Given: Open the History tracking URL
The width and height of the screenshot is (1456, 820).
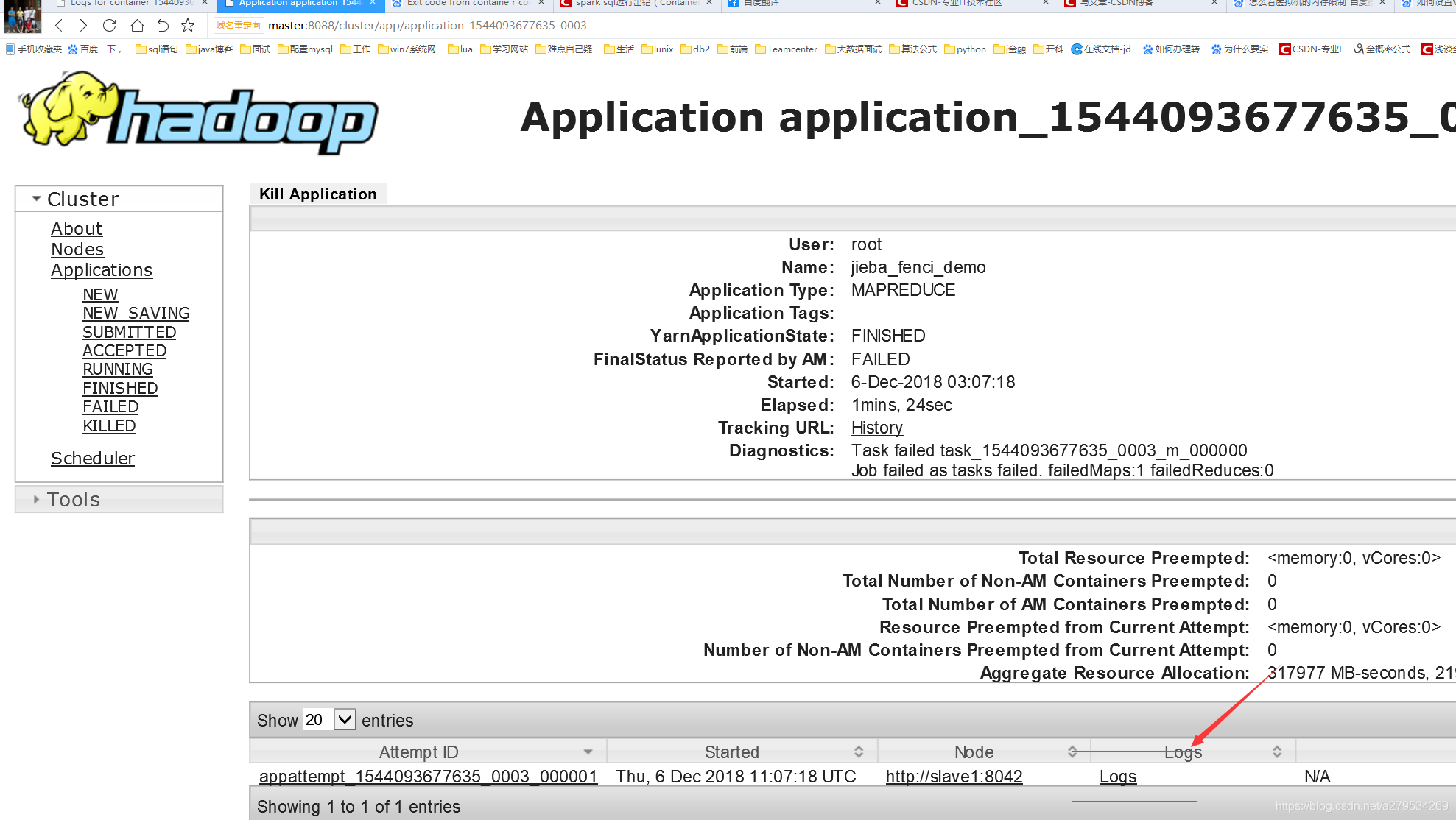Looking at the screenshot, I should (875, 427).
